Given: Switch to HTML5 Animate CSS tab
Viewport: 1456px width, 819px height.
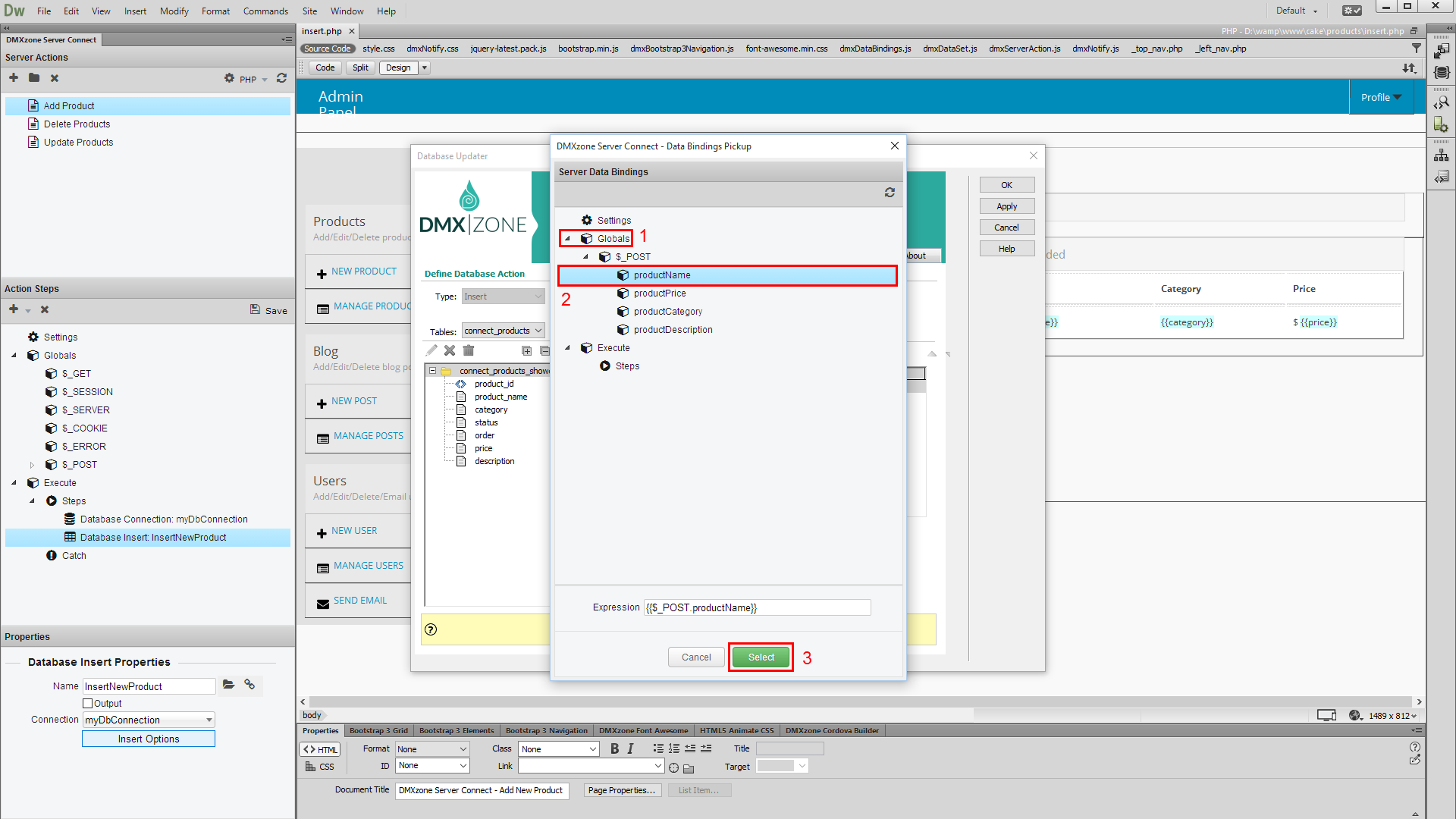Looking at the screenshot, I should click(x=736, y=730).
